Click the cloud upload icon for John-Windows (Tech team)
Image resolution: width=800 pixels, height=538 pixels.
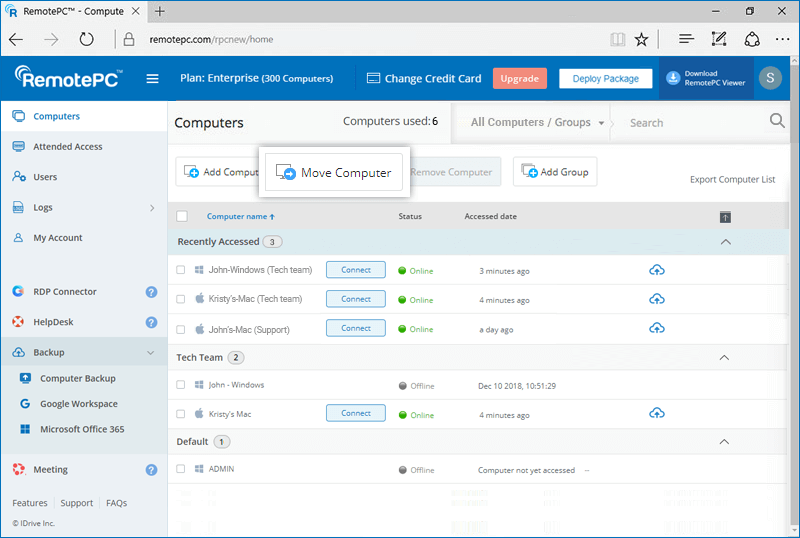pyautogui.click(x=657, y=270)
